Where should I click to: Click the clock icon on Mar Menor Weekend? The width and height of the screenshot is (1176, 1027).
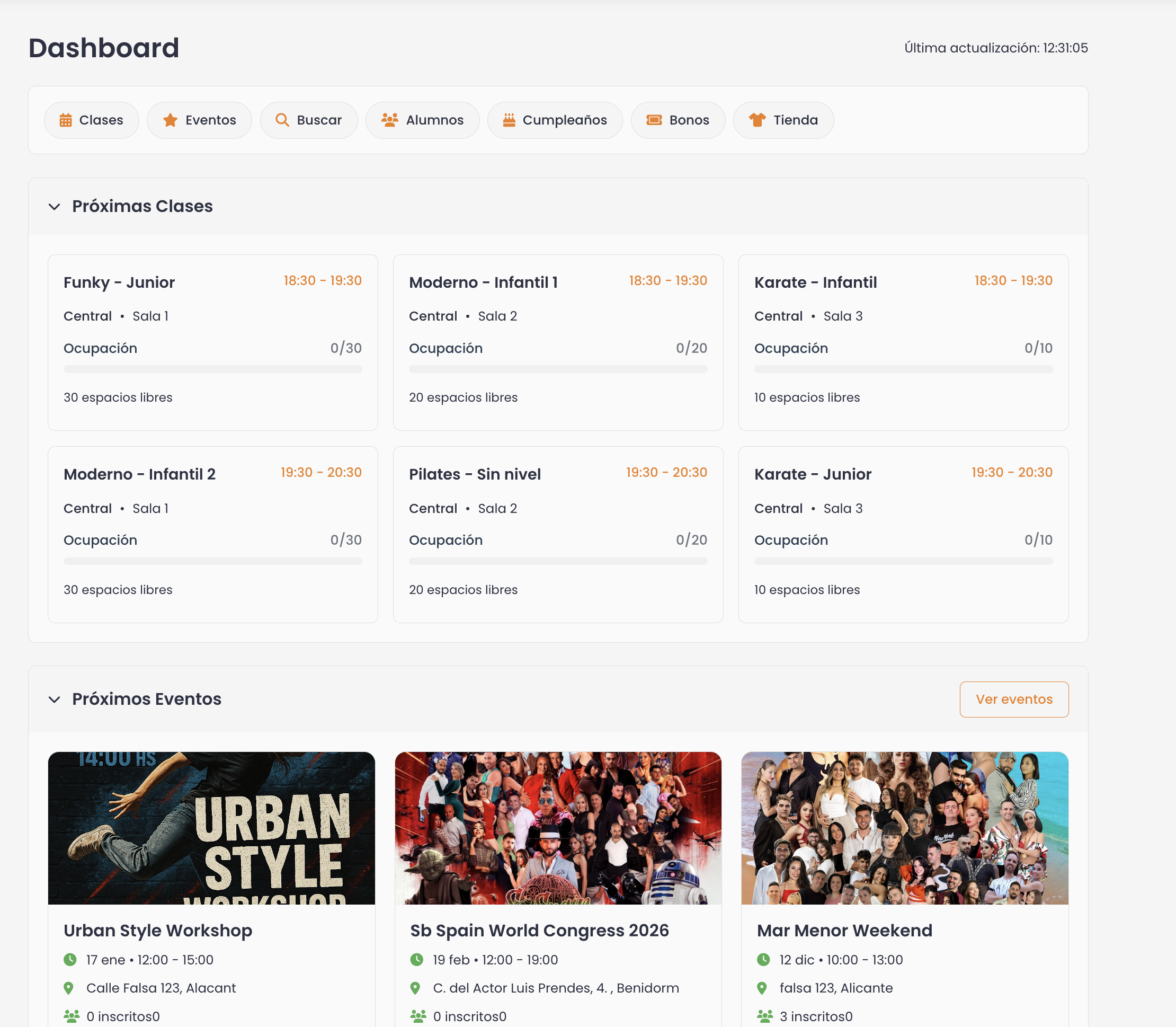[763, 959]
